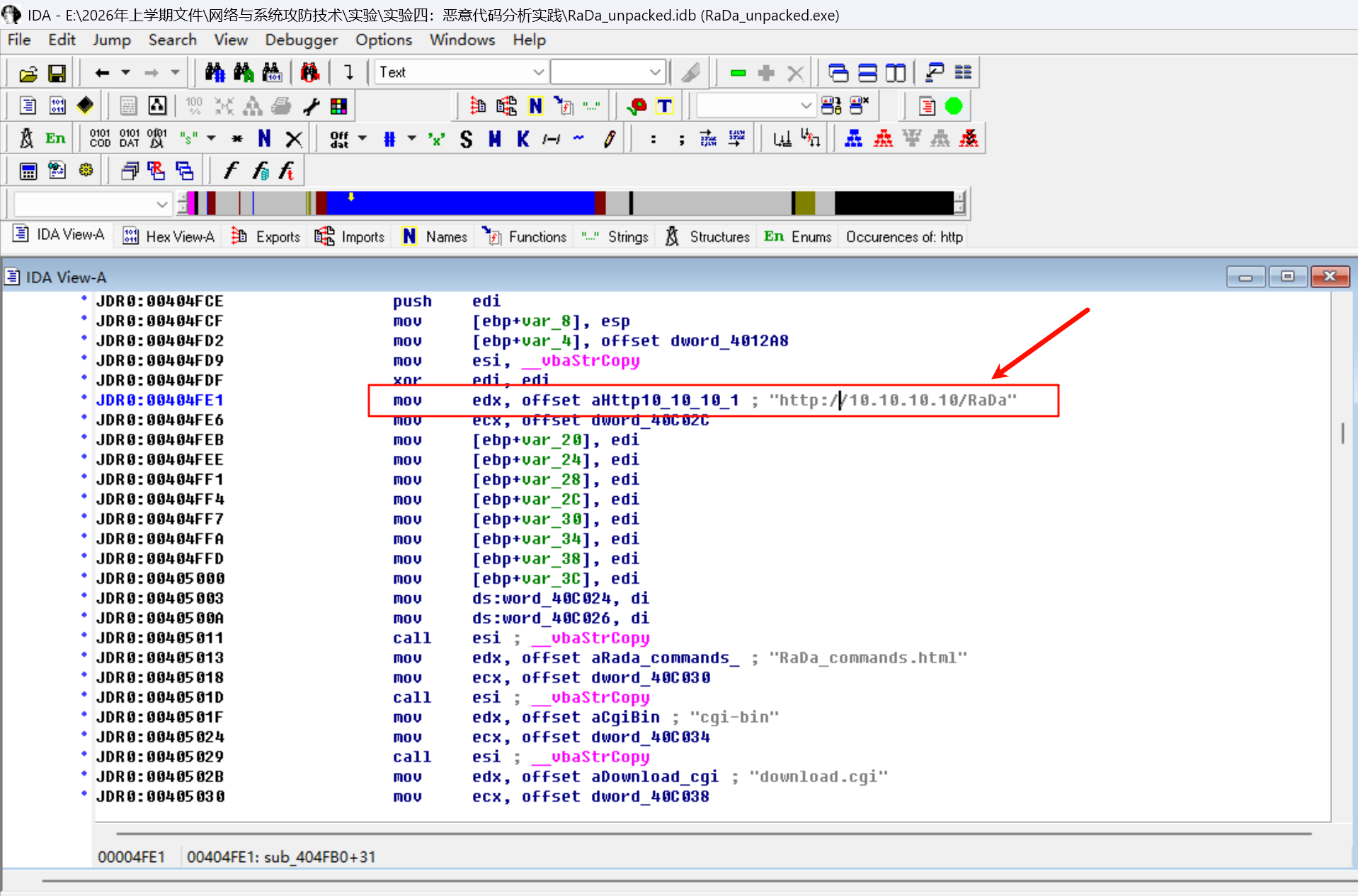Convert to code with 0101 COD icon

tap(100, 138)
